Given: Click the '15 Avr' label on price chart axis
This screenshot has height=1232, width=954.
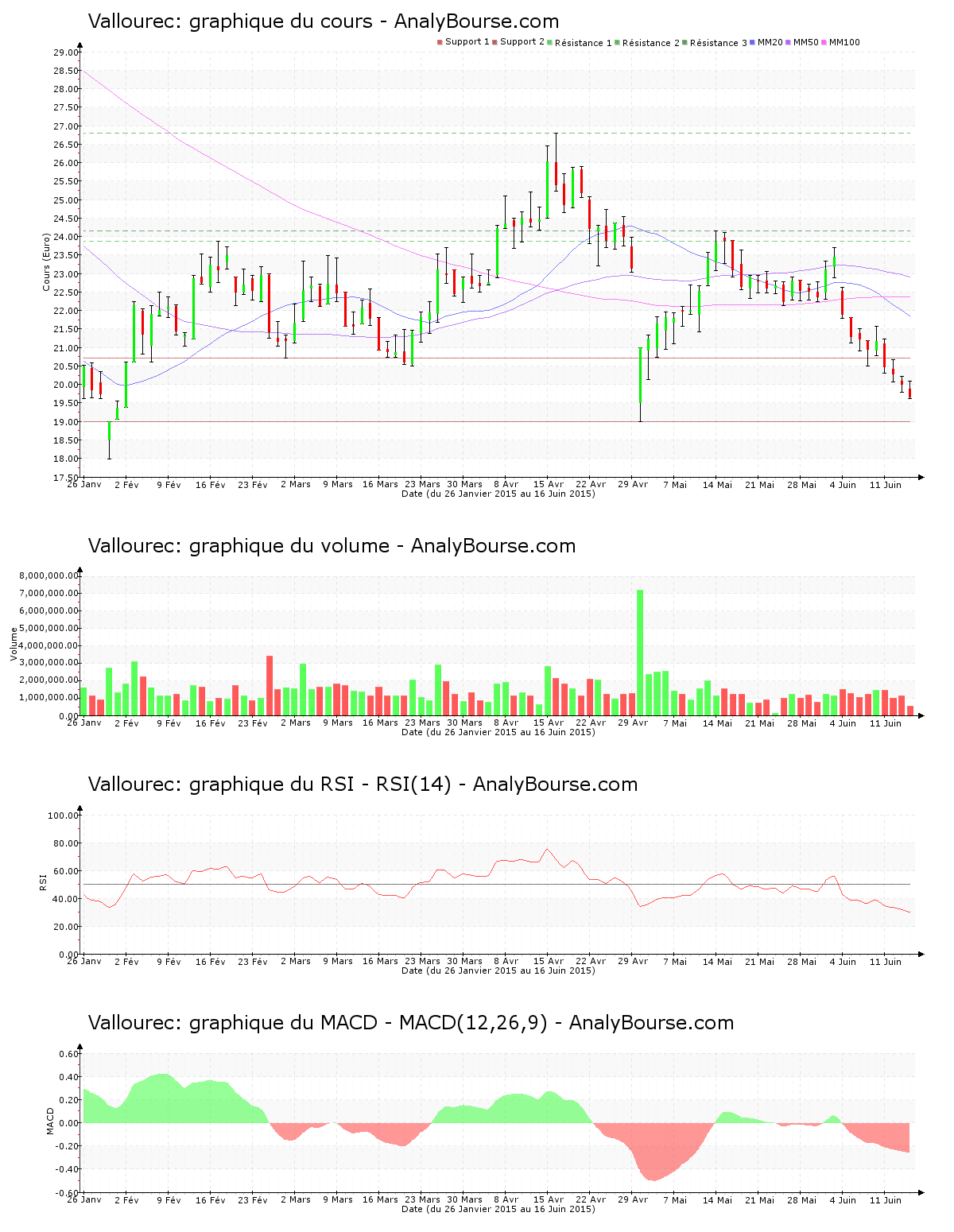Looking at the screenshot, I should pyautogui.click(x=549, y=484).
